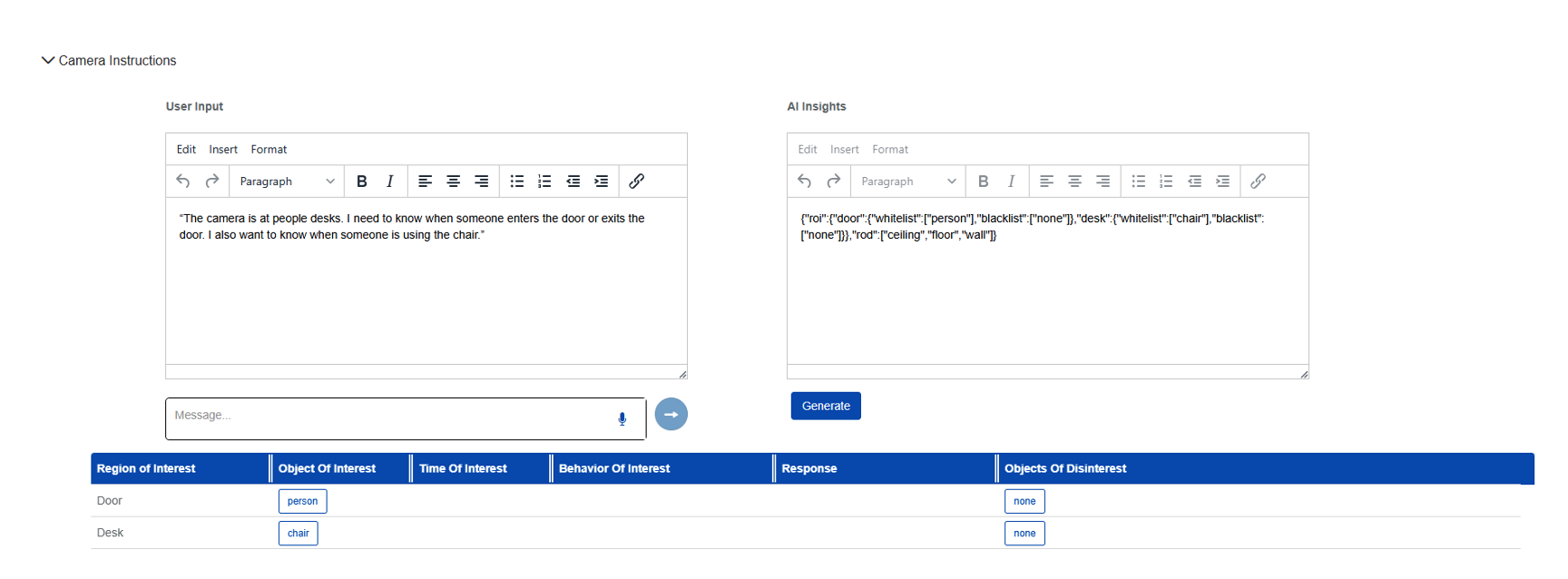The height and width of the screenshot is (579, 1568).
Task: Click Undo in User Input editor
Action: click(183, 182)
